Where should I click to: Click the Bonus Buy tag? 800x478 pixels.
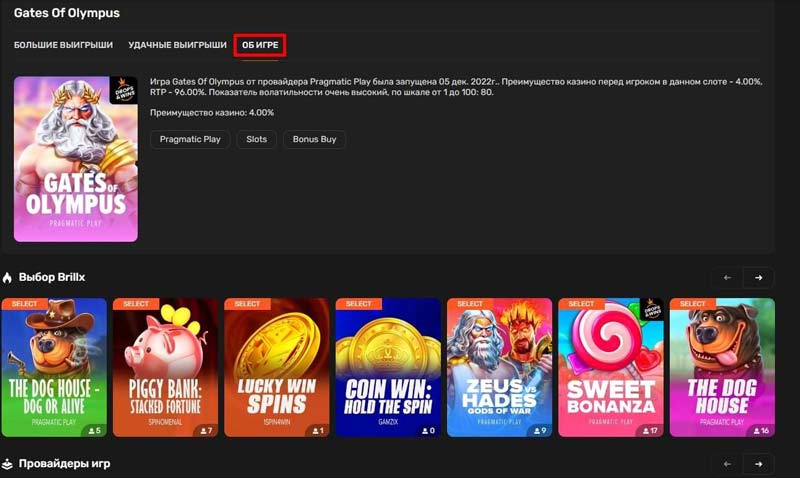(314, 139)
